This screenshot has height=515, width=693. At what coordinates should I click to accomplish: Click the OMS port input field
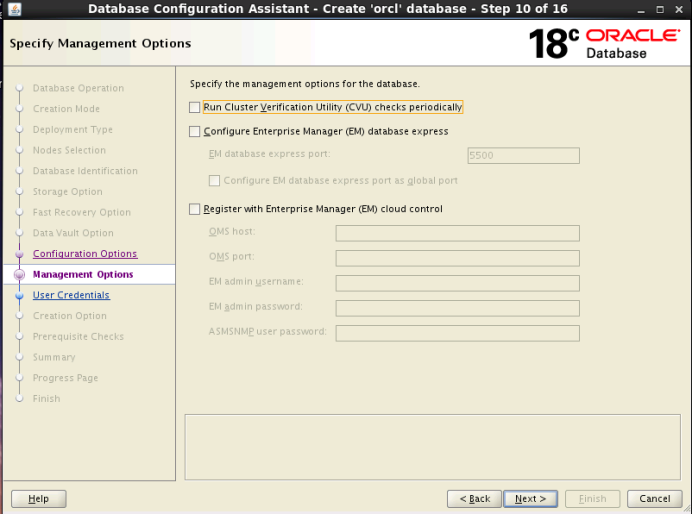457,258
